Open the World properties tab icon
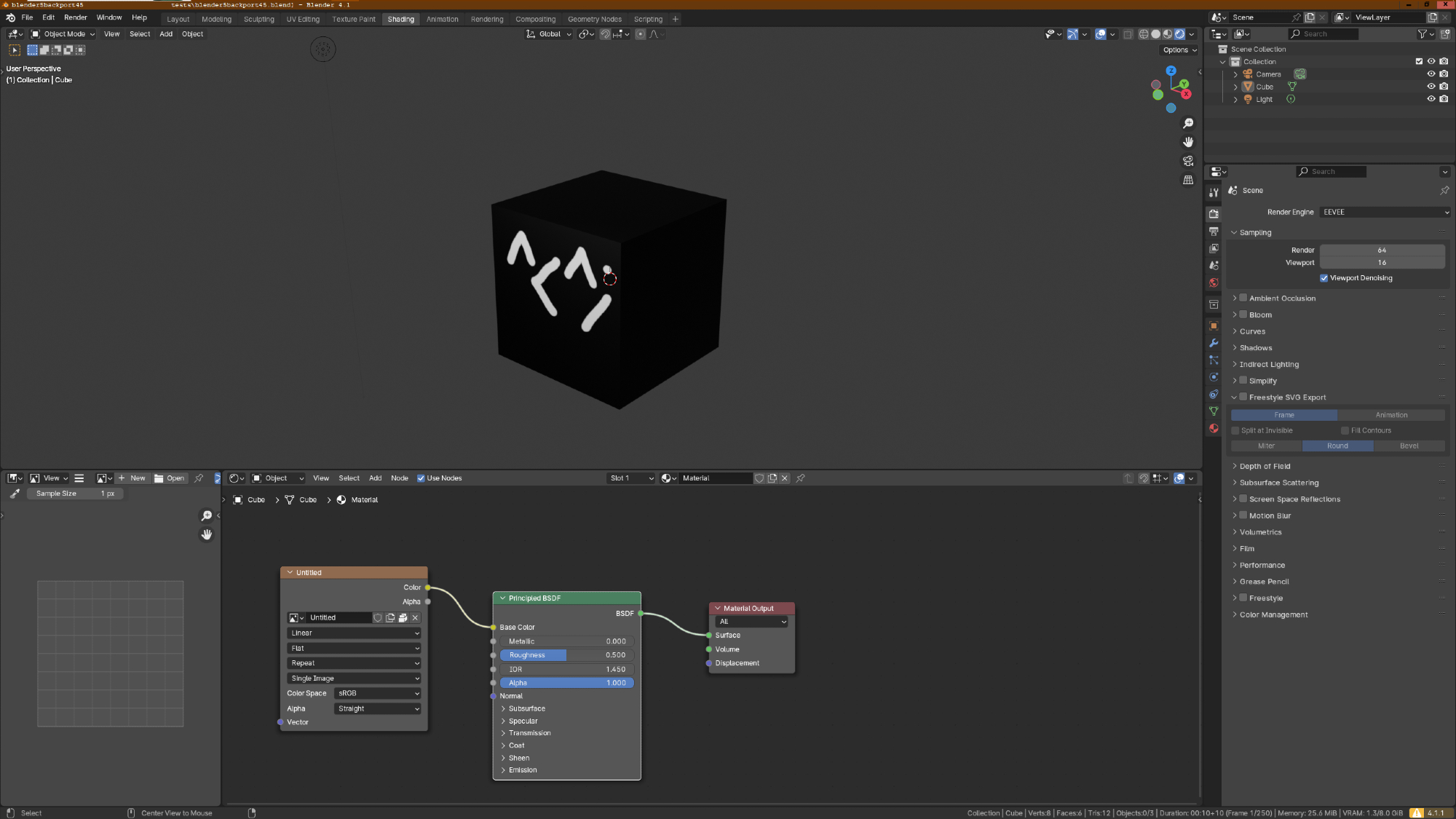1456x819 pixels. point(1214,283)
